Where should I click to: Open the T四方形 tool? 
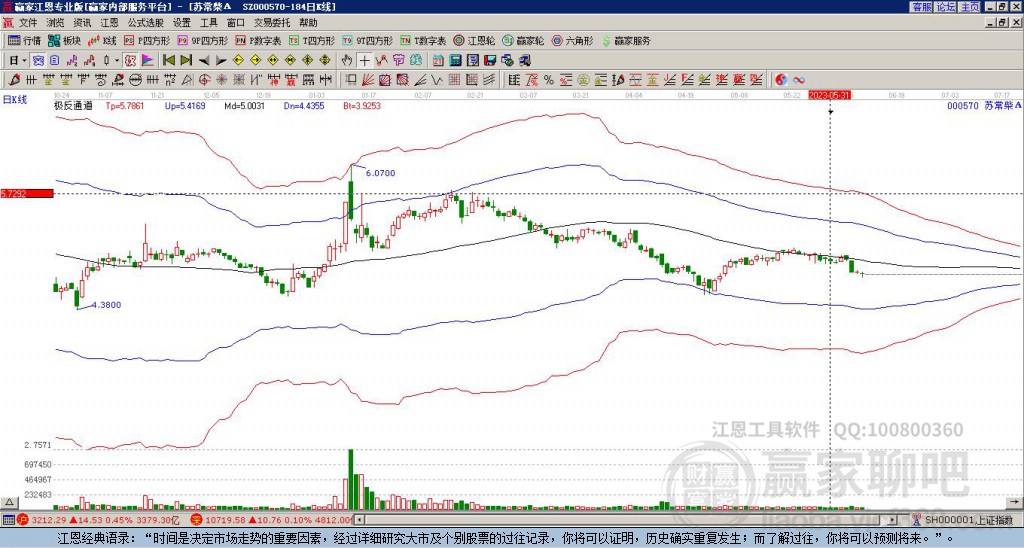tap(312, 40)
